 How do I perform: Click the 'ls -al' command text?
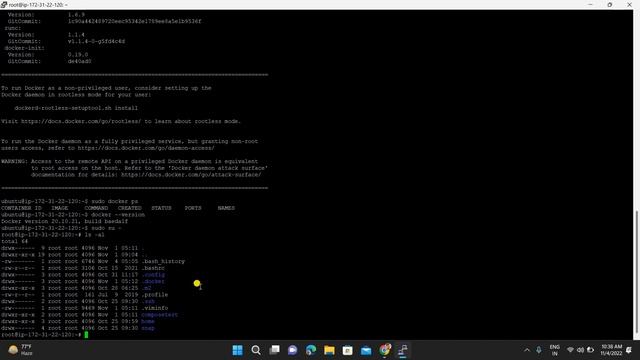pyautogui.click(x=94, y=235)
